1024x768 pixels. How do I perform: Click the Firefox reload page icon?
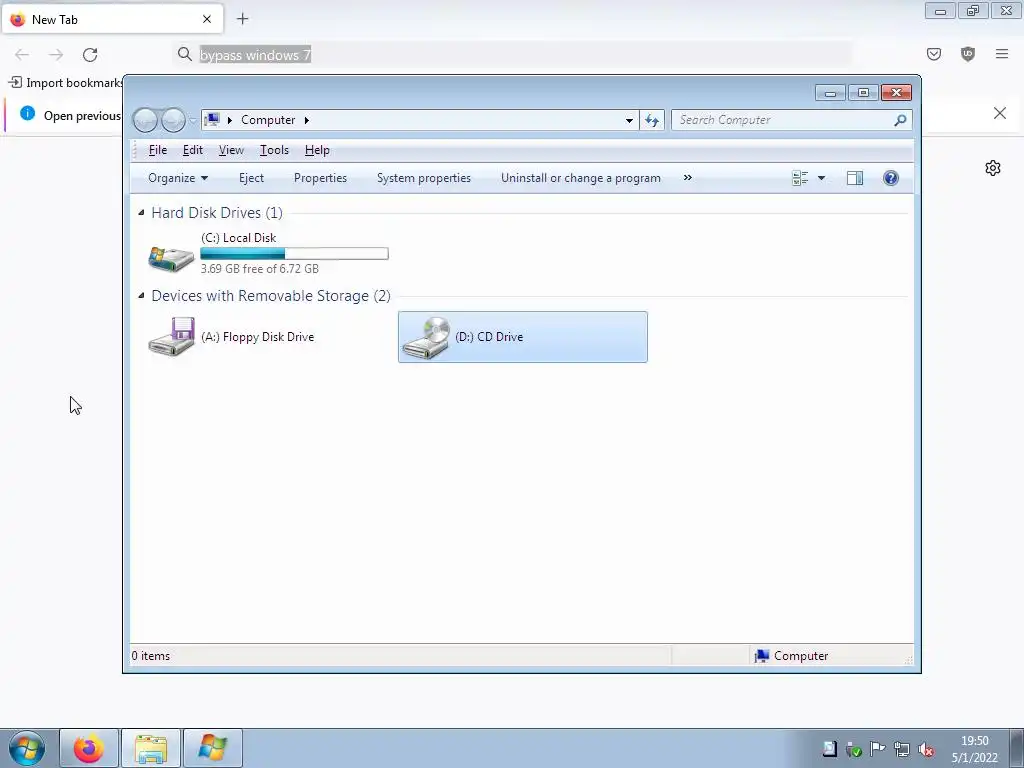(x=90, y=55)
